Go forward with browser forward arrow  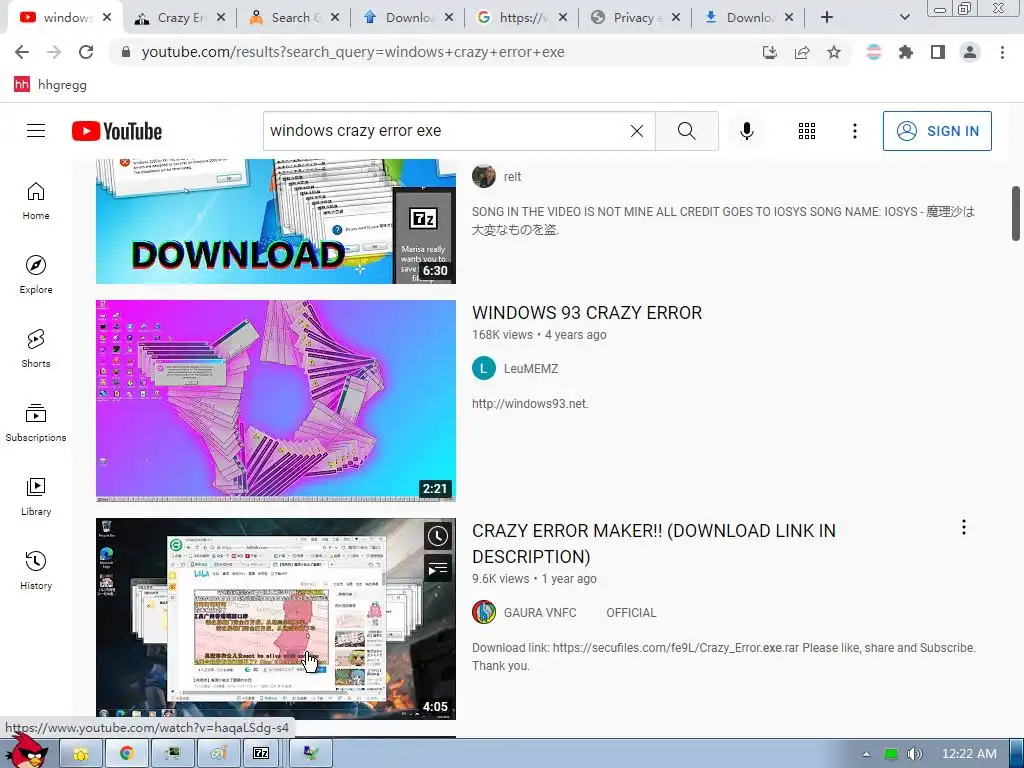(x=54, y=52)
